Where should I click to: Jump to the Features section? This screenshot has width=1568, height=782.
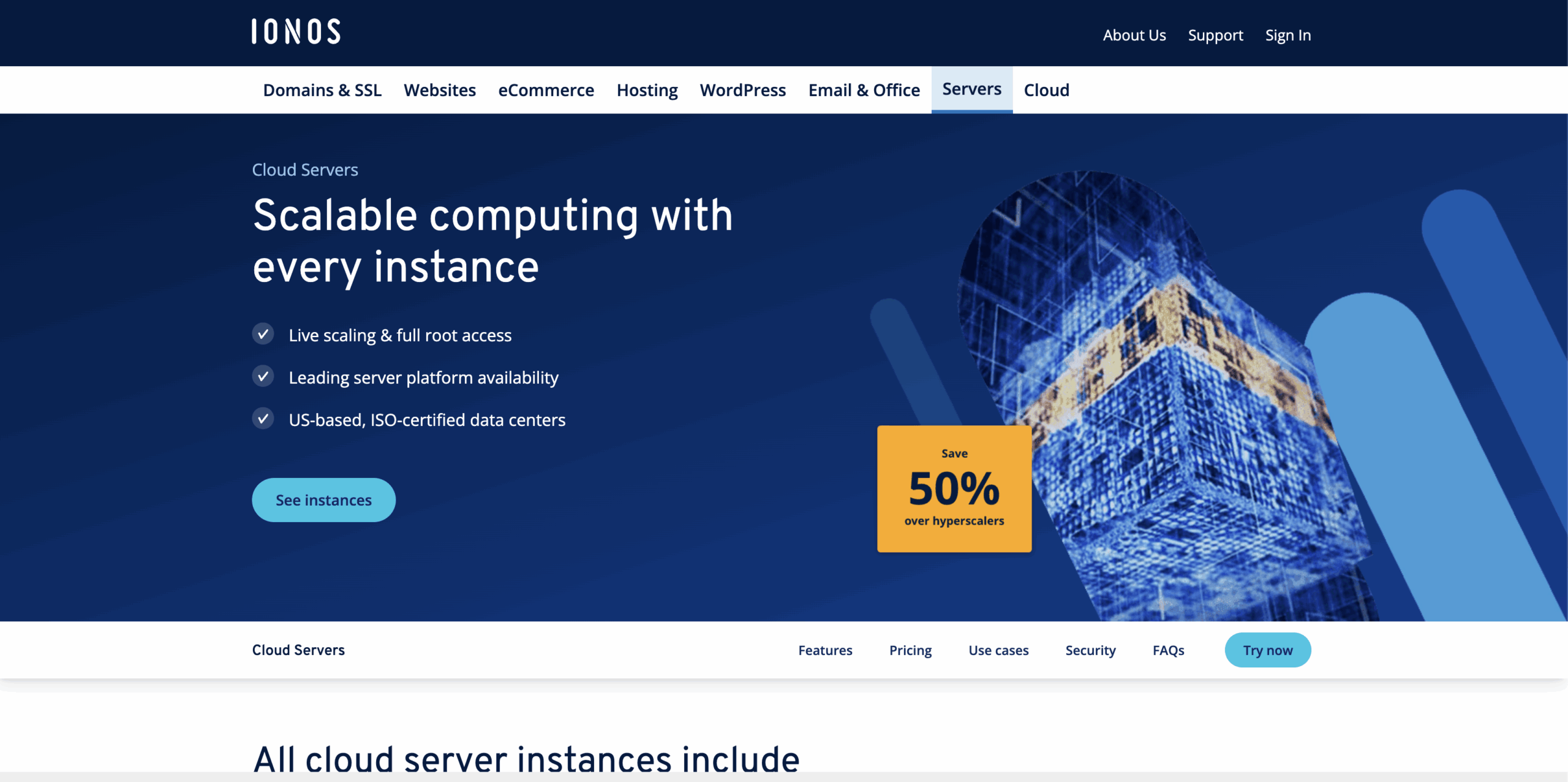825,650
